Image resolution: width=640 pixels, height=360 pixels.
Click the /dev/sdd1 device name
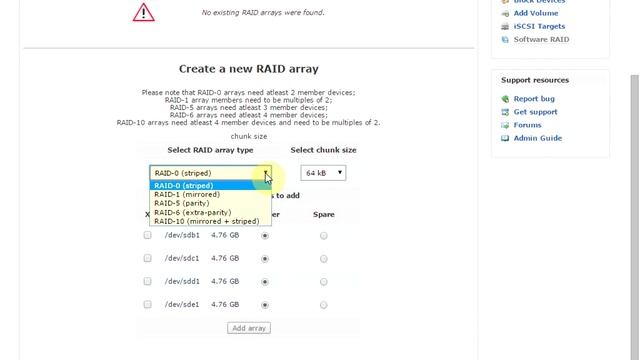(x=182, y=281)
